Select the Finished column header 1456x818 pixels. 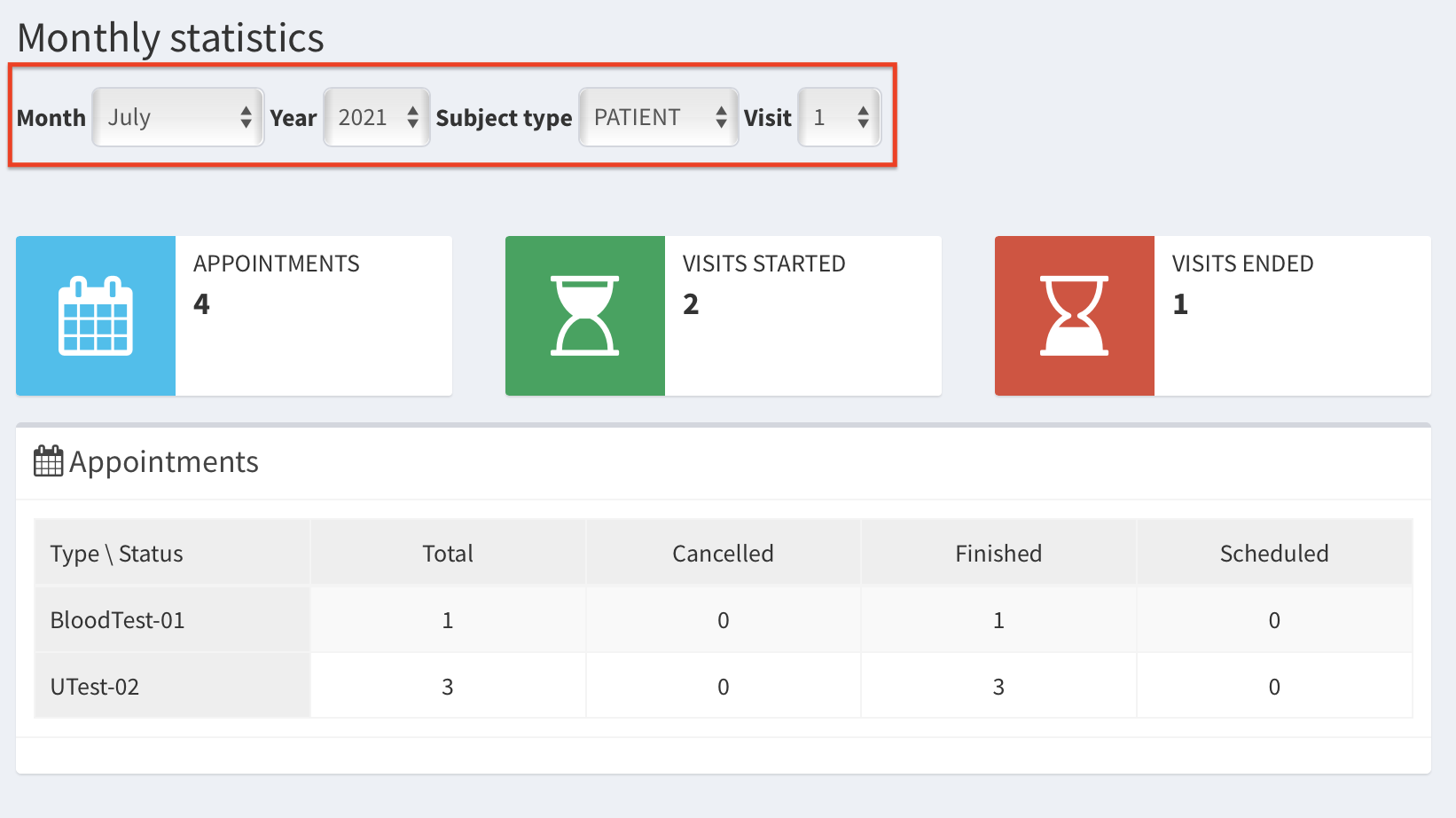click(998, 554)
